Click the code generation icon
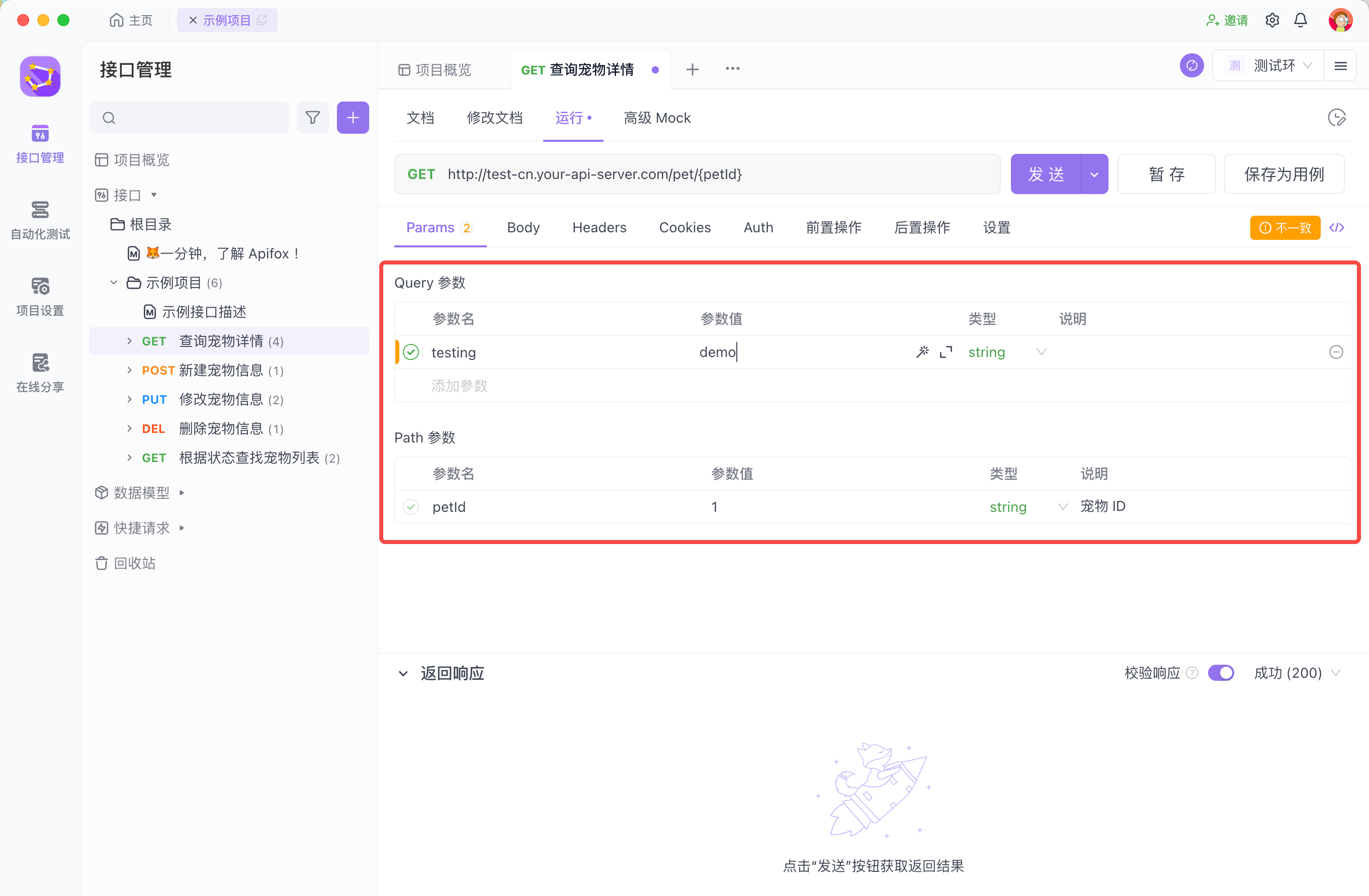The image size is (1369, 896). [1337, 228]
